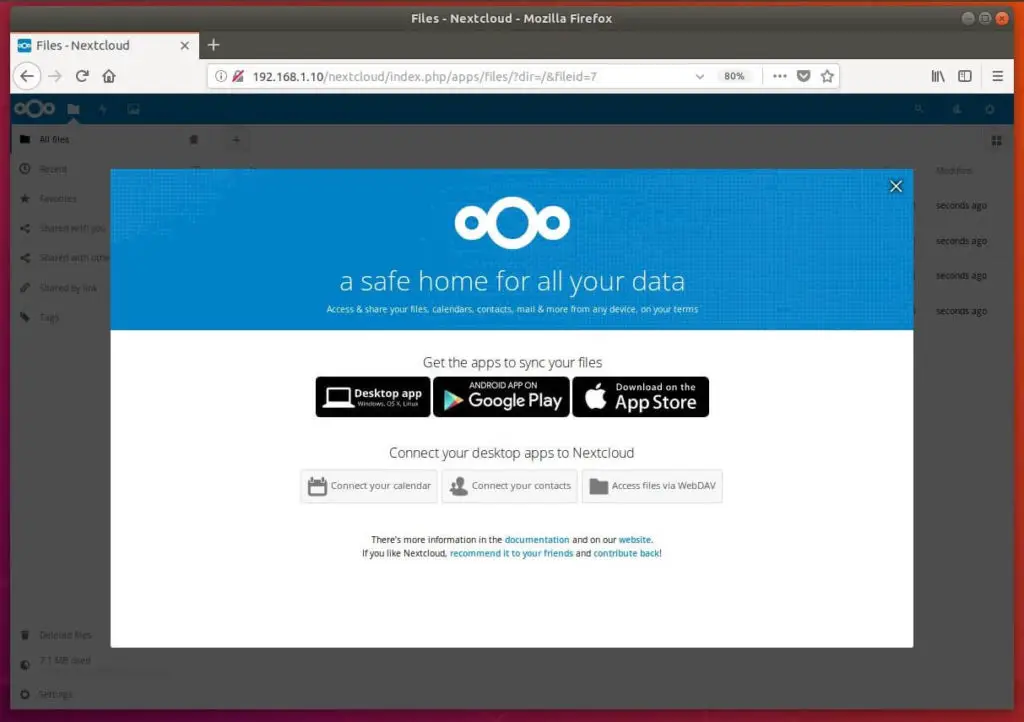Open Deleted files in the sidebar
This screenshot has width=1024, height=722.
(65, 635)
